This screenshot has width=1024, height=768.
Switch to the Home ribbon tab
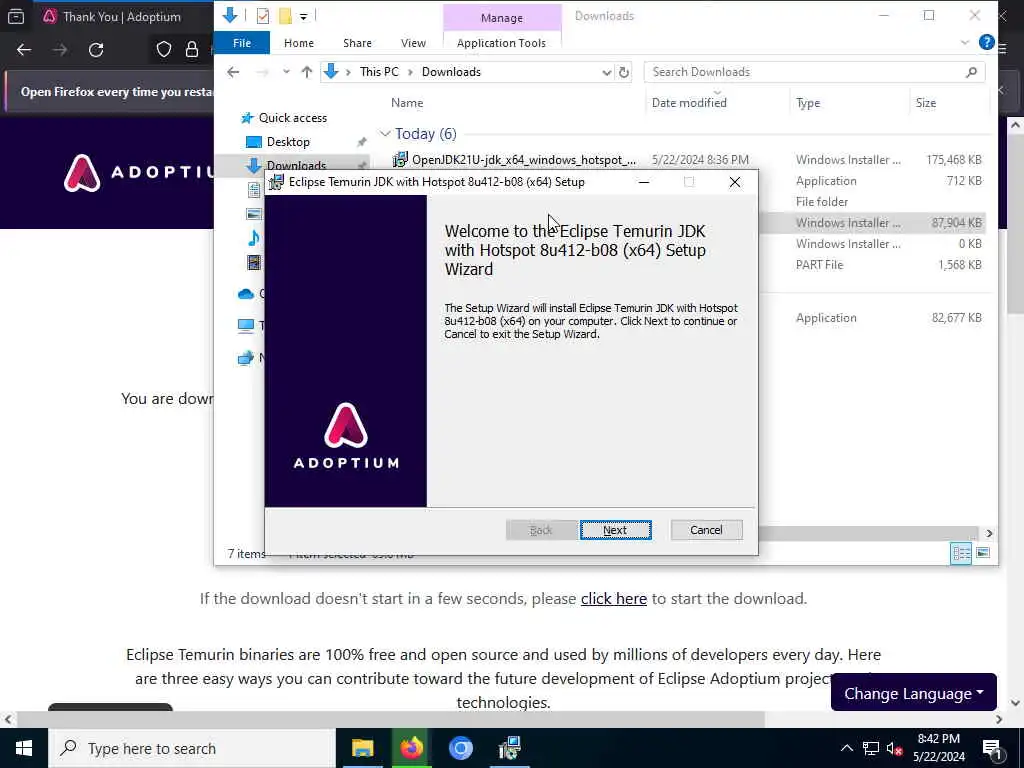[x=298, y=43]
